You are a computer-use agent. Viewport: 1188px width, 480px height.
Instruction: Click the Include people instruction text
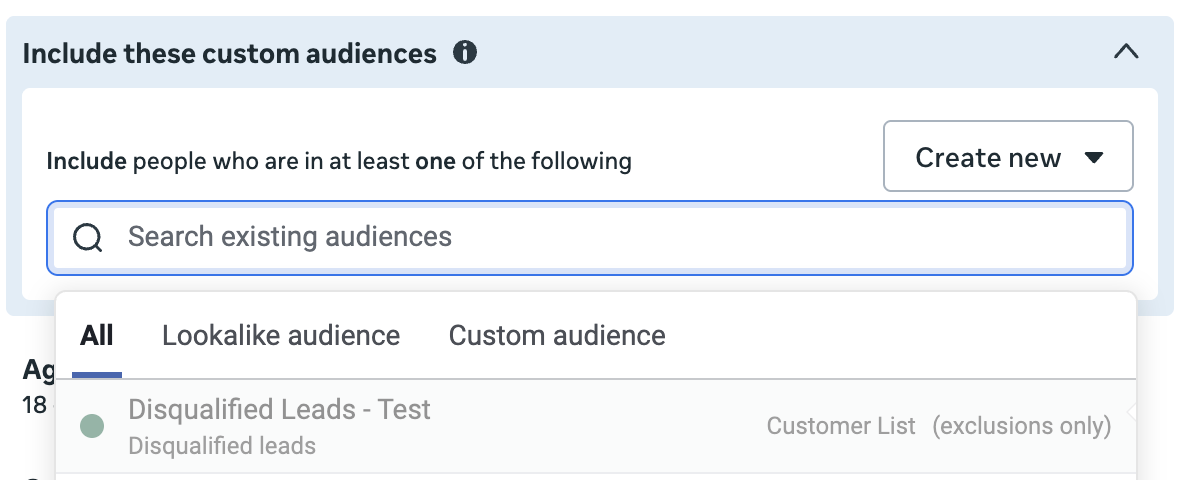click(339, 161)
